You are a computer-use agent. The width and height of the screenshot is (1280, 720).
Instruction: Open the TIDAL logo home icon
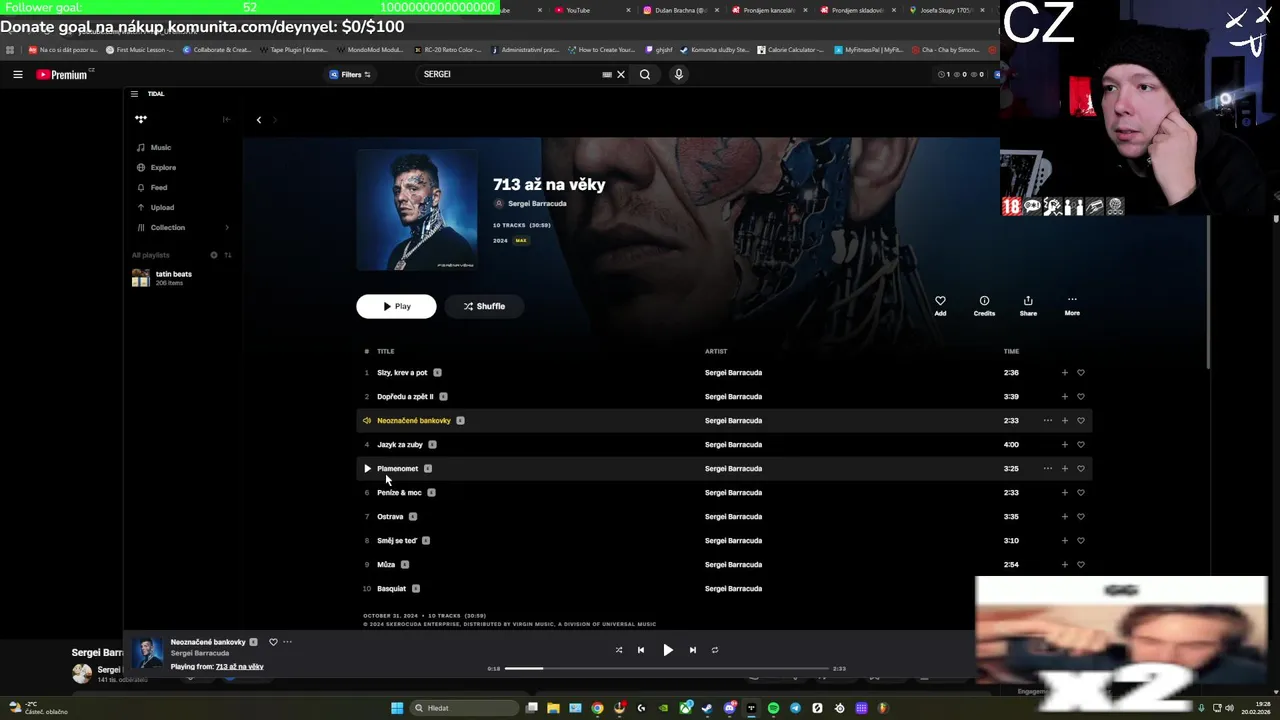(x=141, y=119)
